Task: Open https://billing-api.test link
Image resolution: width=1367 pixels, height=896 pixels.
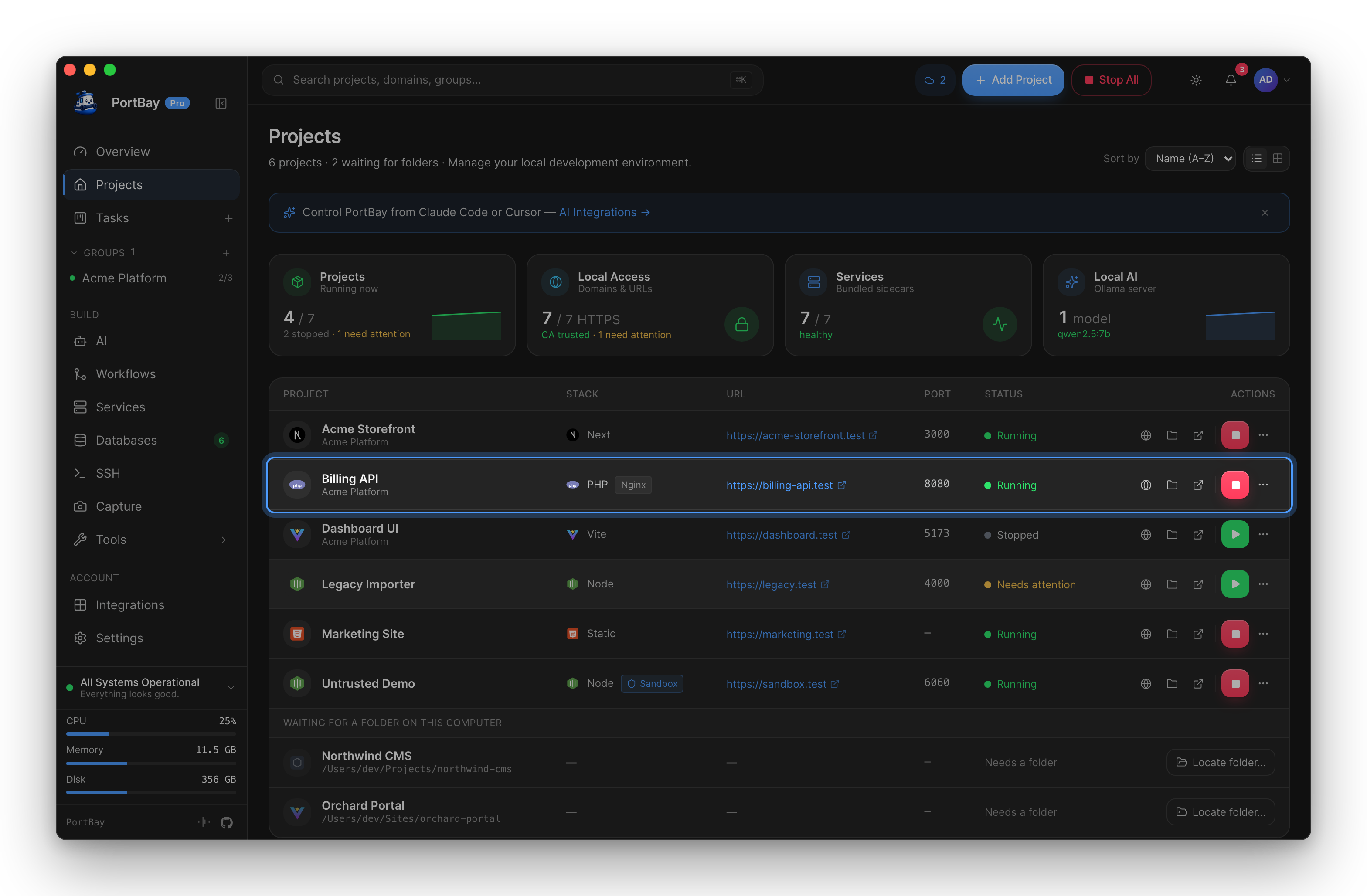Action: coord(786,485)
